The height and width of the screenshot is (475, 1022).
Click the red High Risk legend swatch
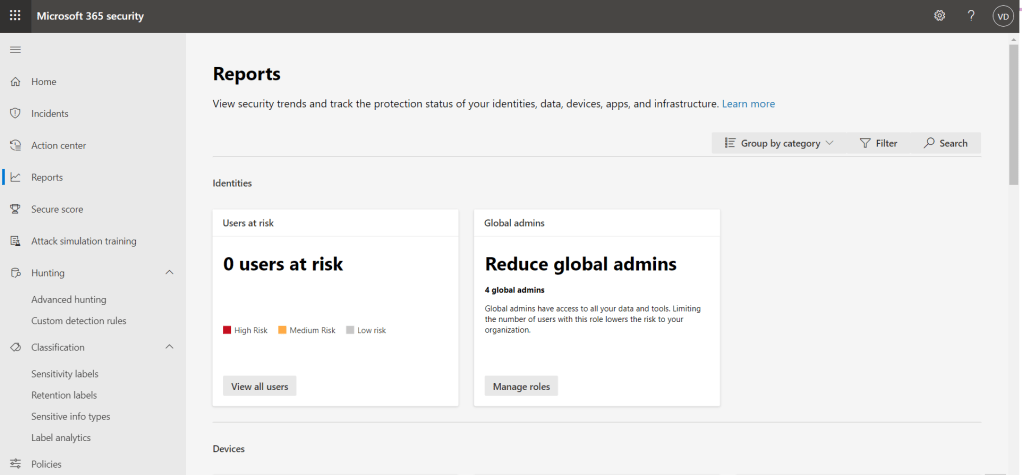click(227, 330)
